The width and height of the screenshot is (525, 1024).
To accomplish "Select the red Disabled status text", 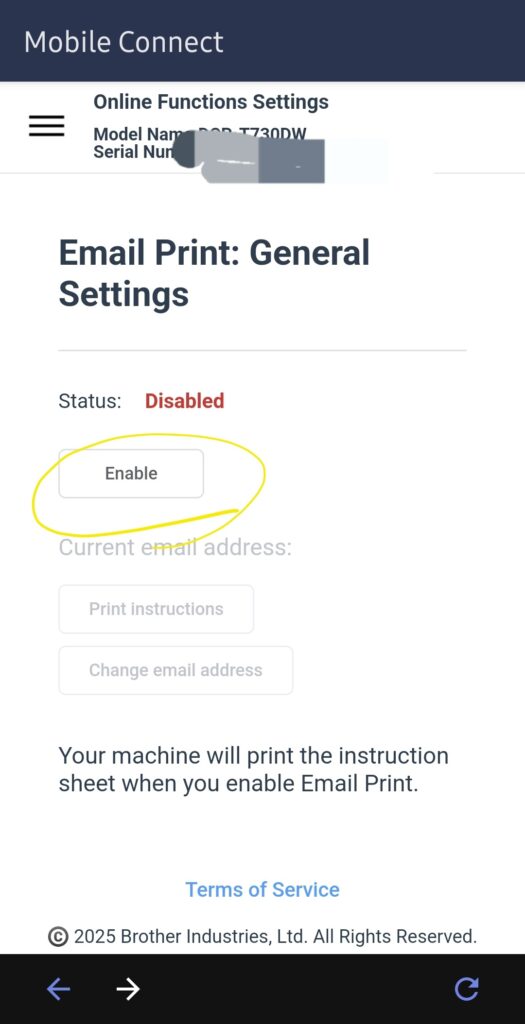I will point(185,401).
